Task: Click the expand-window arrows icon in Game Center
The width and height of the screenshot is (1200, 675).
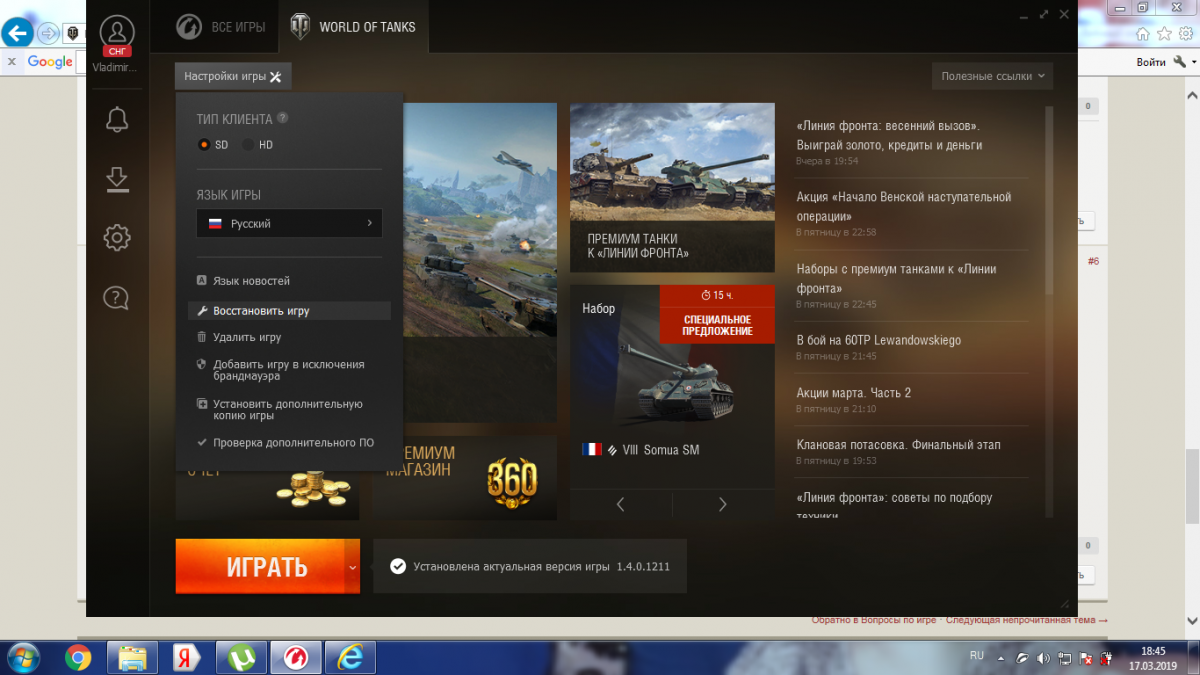Action: [1044, 15]
